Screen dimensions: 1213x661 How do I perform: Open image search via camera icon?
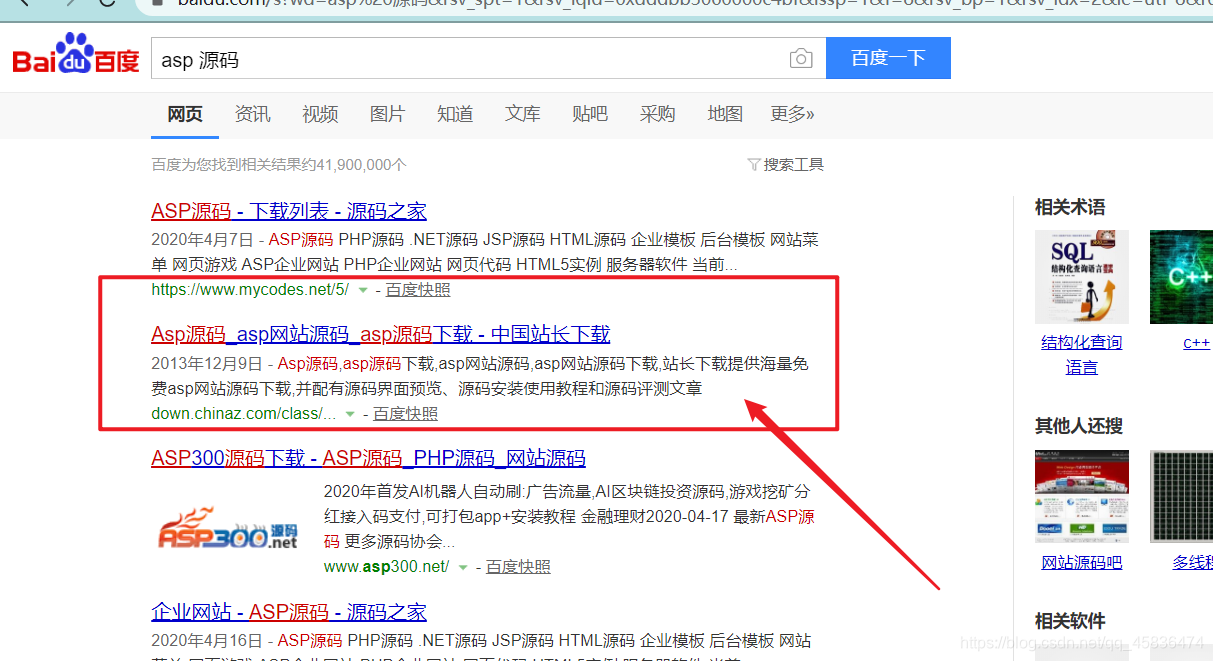pyautogui.click(x=800, y=59)
